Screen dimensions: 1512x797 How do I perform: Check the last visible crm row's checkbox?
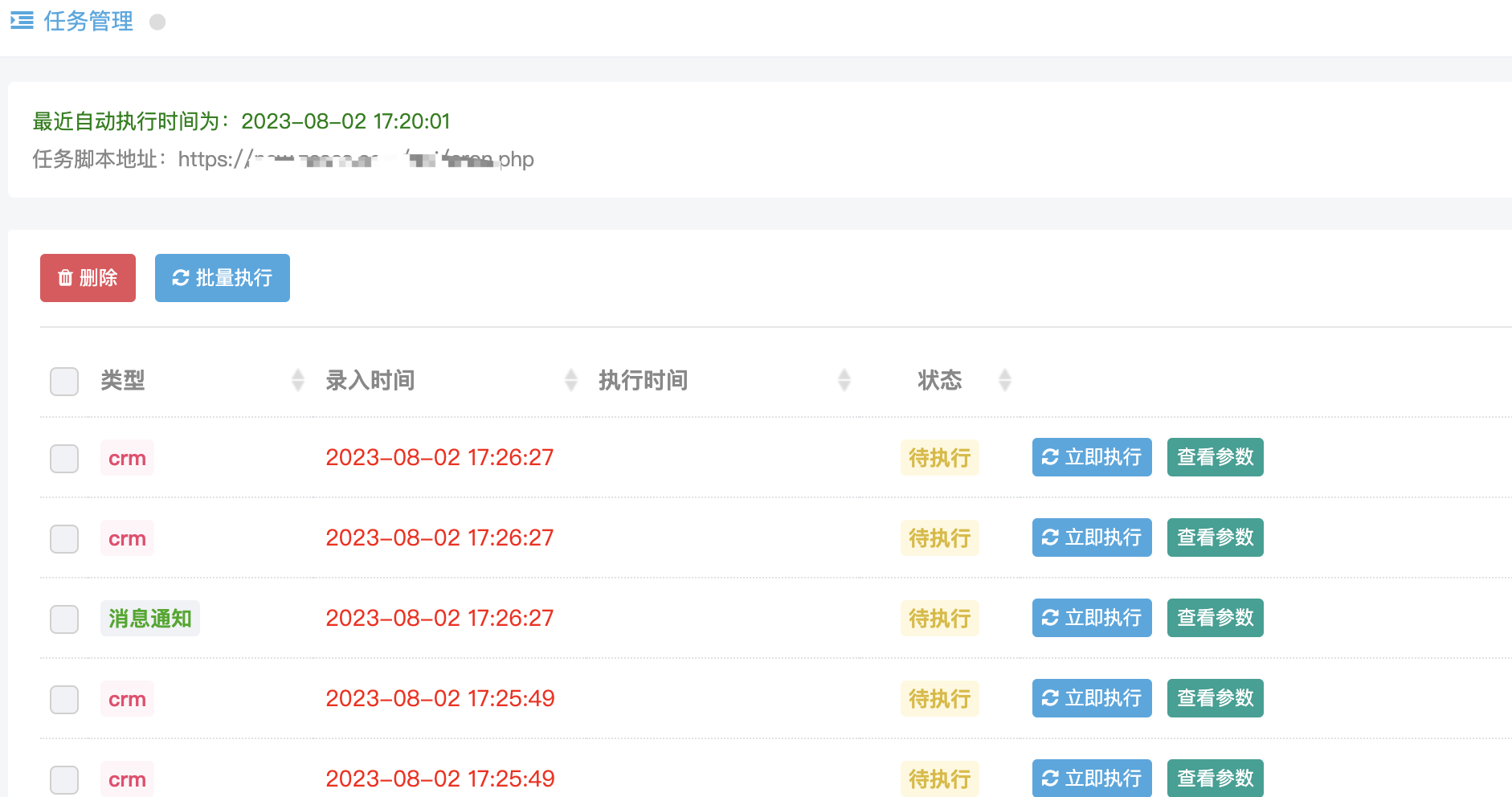[64, 779]
